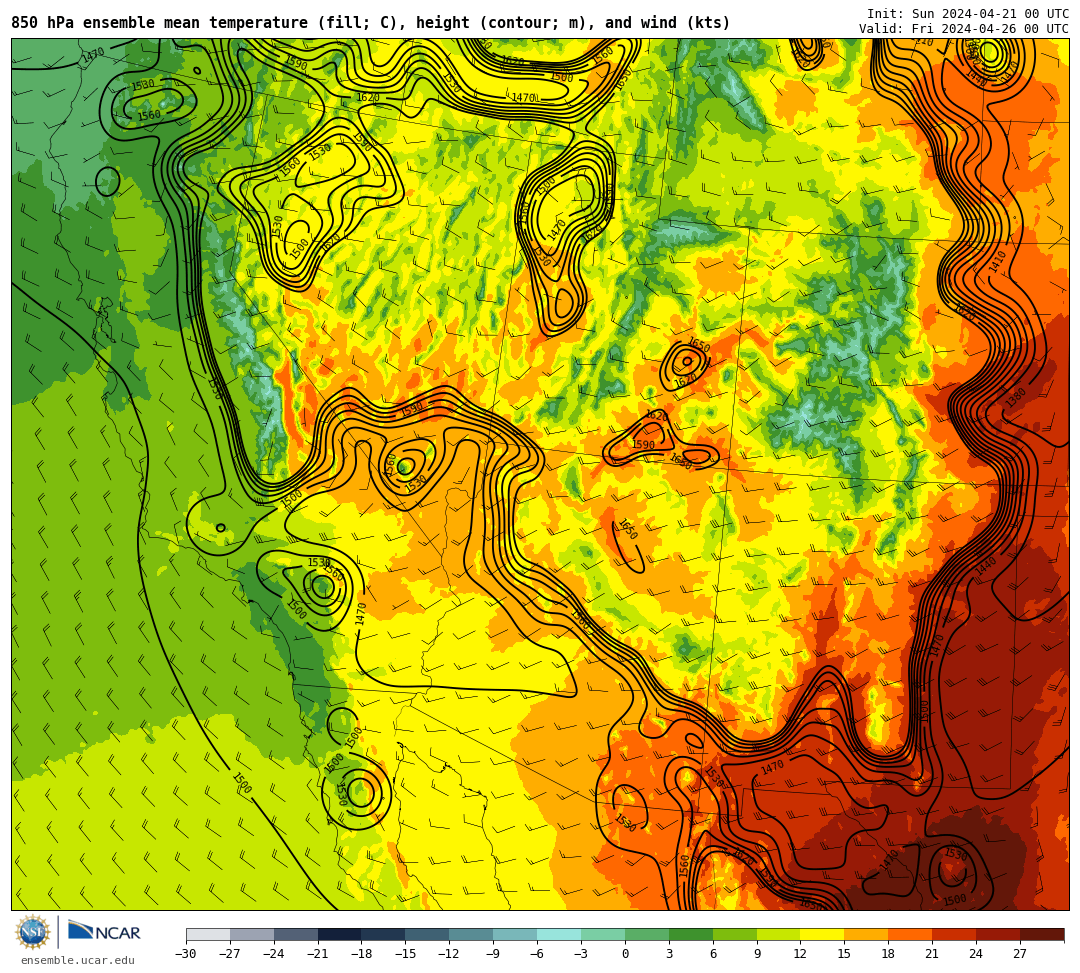Click the 6 colorbar label
This screenshot has height=973, width=1080.
(x=713, y=954)
